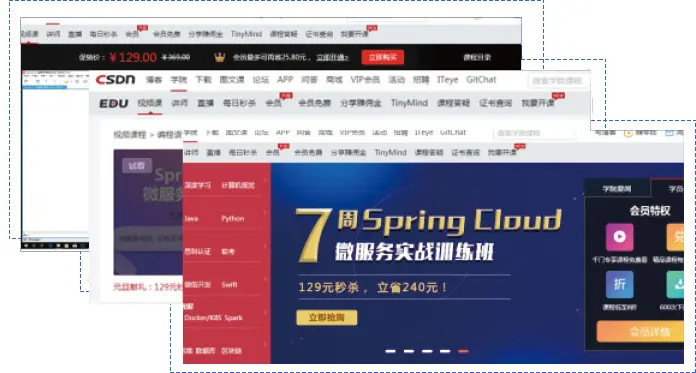Open 区块链 category in red sidebar
696x373 pixels.
point(231,351)
